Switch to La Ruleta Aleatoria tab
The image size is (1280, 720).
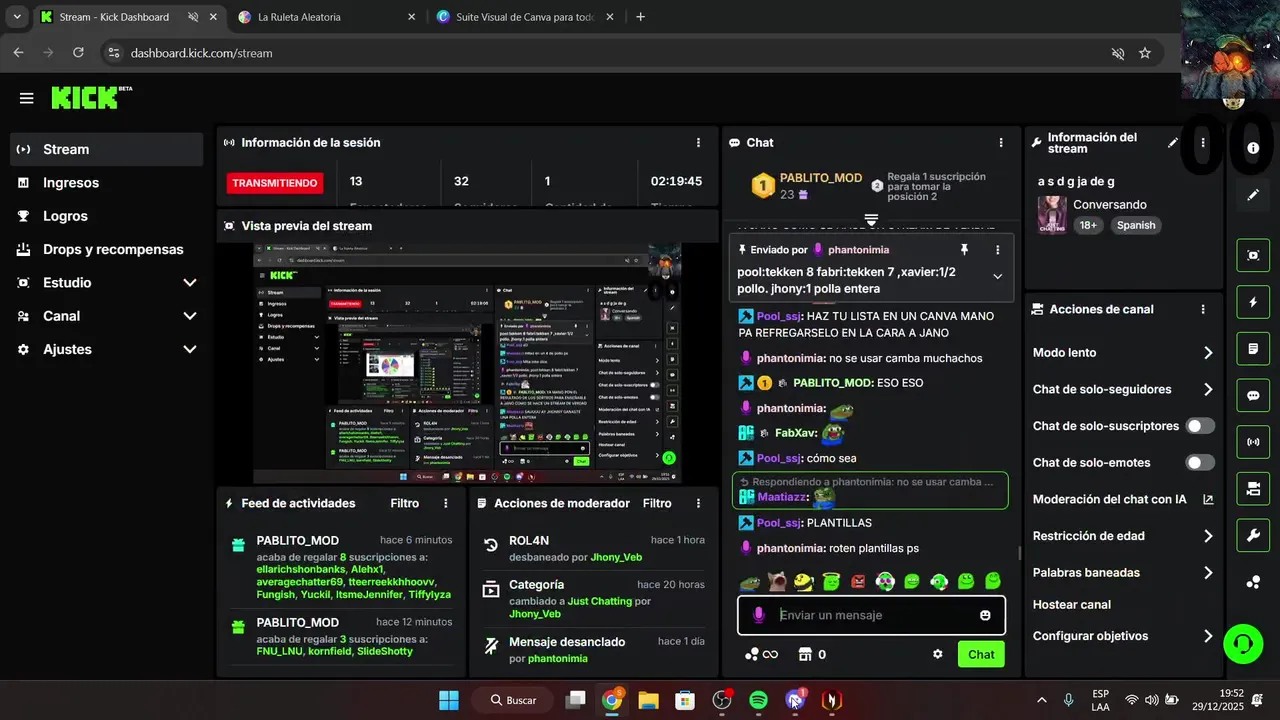coord(327,17)
